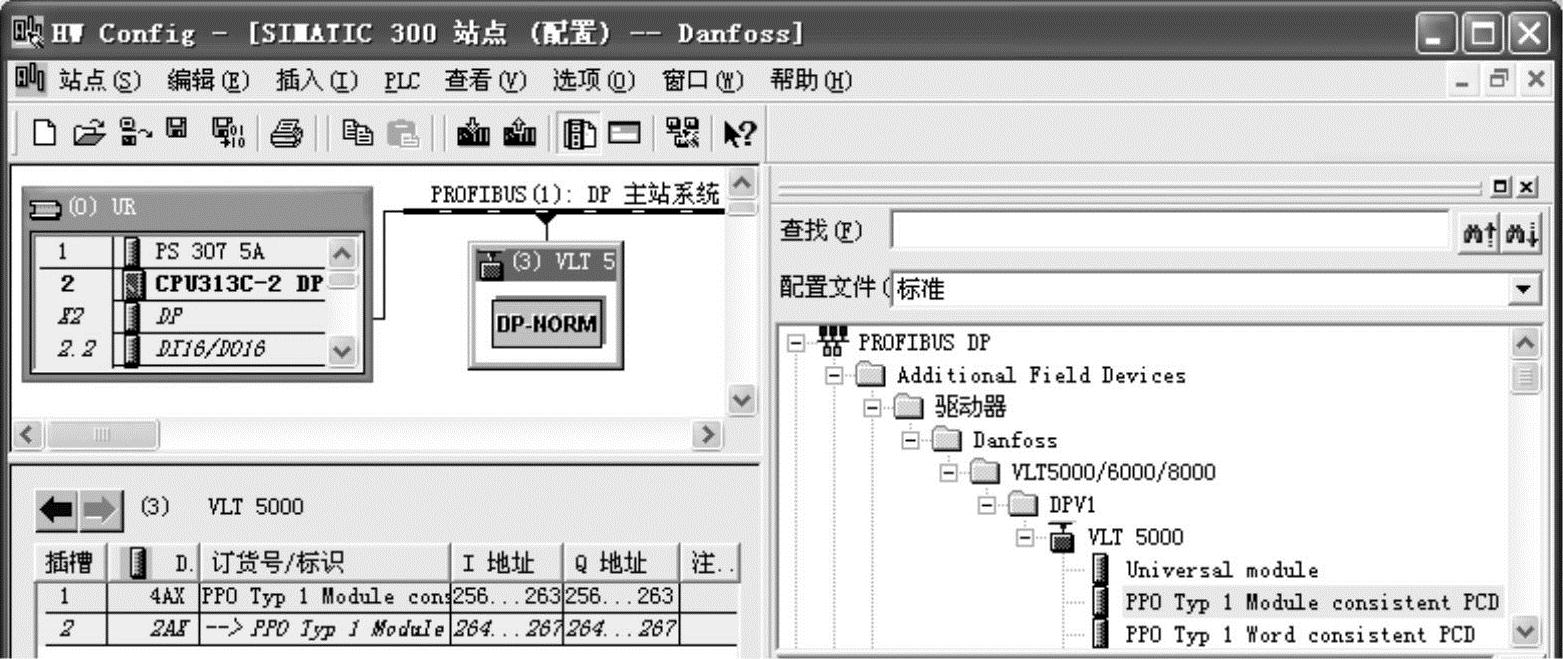Toggle the hardware Catalog view icon
The image size is (1563, 659).
[x=577, y=133]
